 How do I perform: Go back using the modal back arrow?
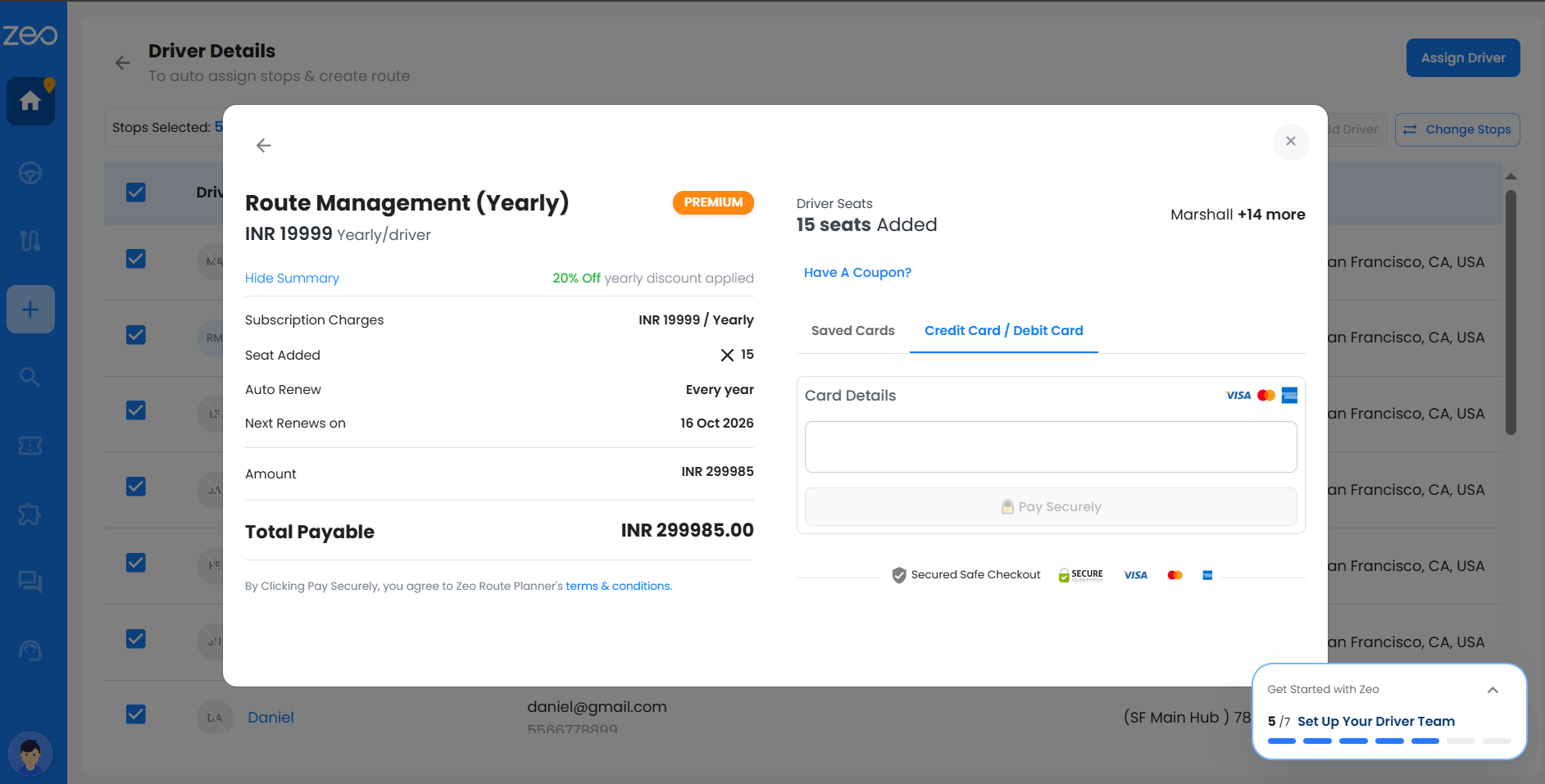[x=263, y=145]
